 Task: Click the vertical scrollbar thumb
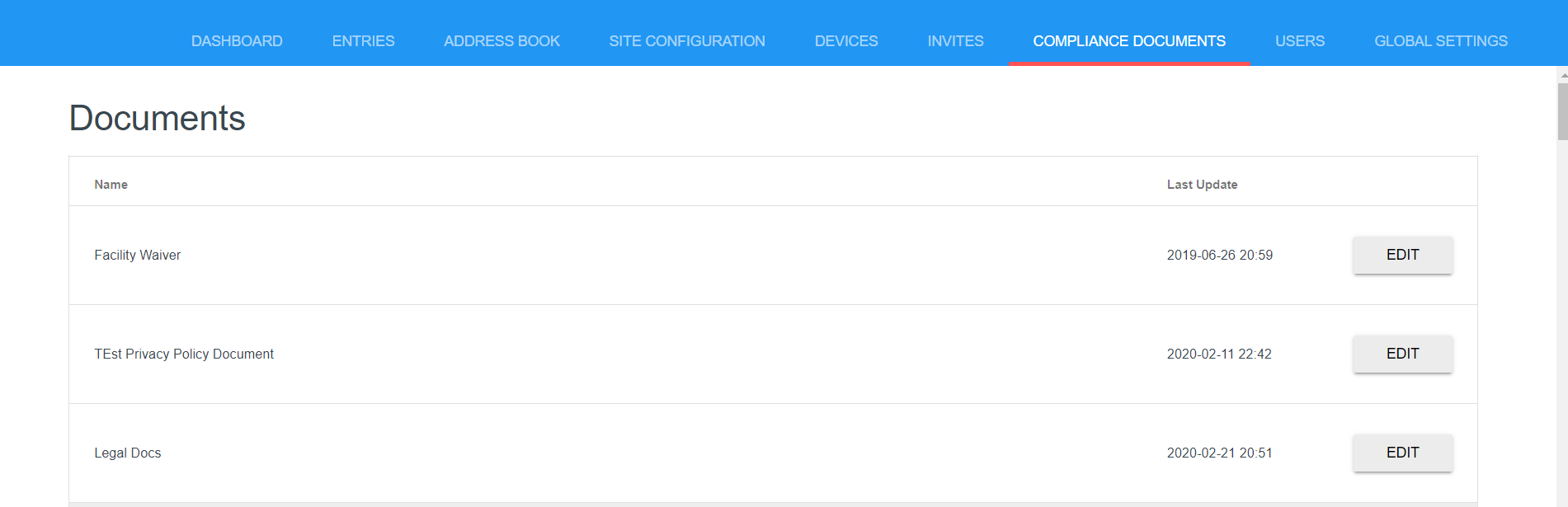[x=1562, y=111]
